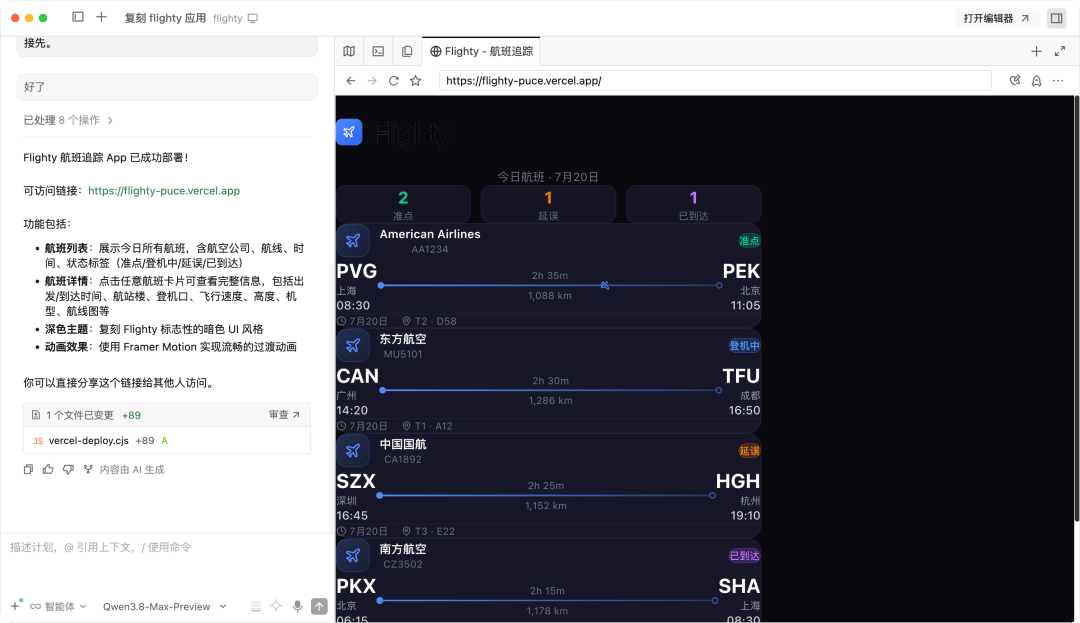Image resolution: width=1080 pixels, height=623 pixels.
Task: Start voice input with microphone icon
Action: [298, 606]
